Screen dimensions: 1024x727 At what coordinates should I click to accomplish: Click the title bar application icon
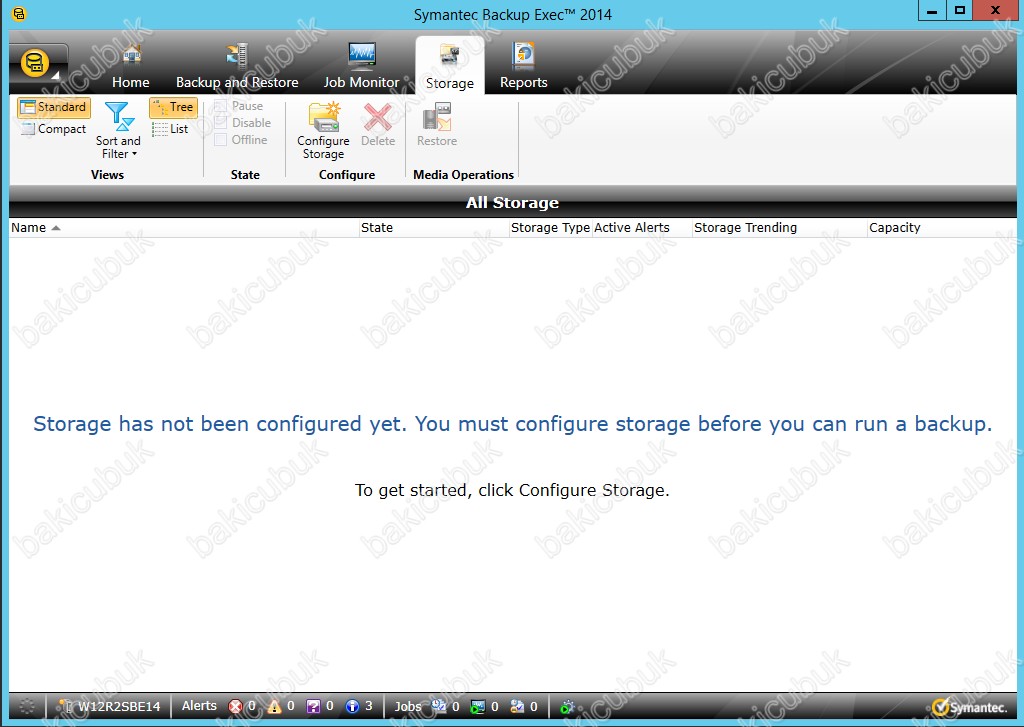point(19,13)
